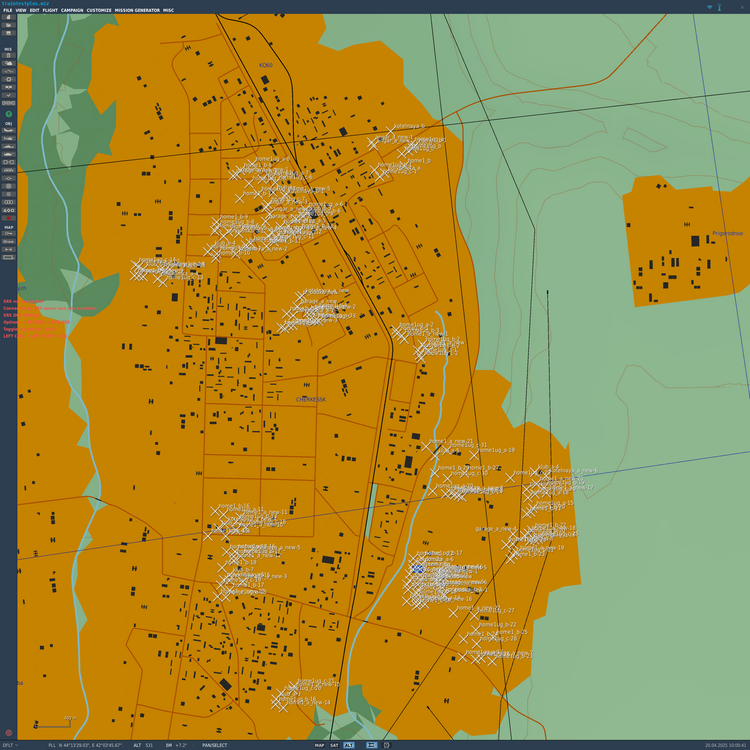
Task: Click the PAN/SELECT mode label
Action: pos(214,745)
